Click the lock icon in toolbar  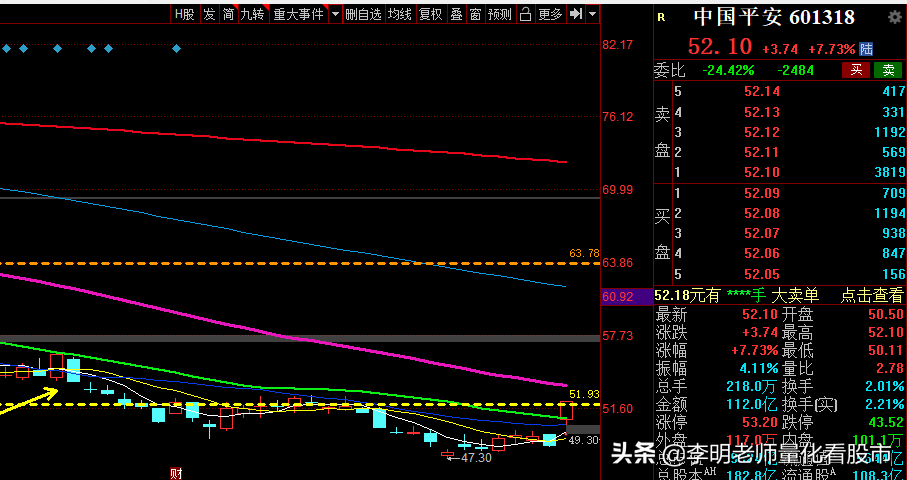click(525, 14)
